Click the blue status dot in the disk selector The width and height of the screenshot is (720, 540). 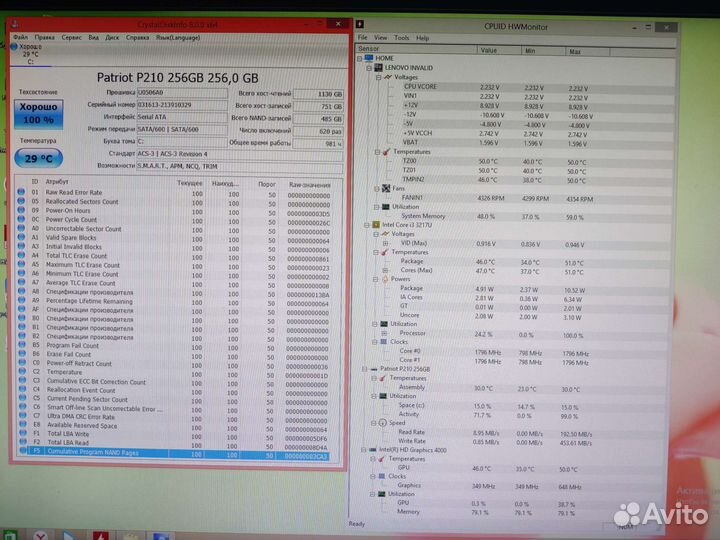coord(14,46)
